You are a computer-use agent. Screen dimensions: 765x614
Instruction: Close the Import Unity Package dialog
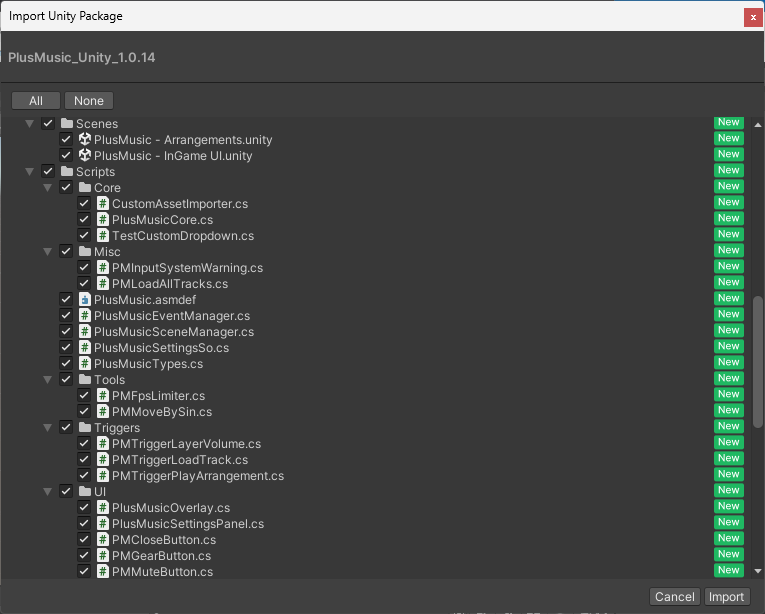click(x=753, y=18)
